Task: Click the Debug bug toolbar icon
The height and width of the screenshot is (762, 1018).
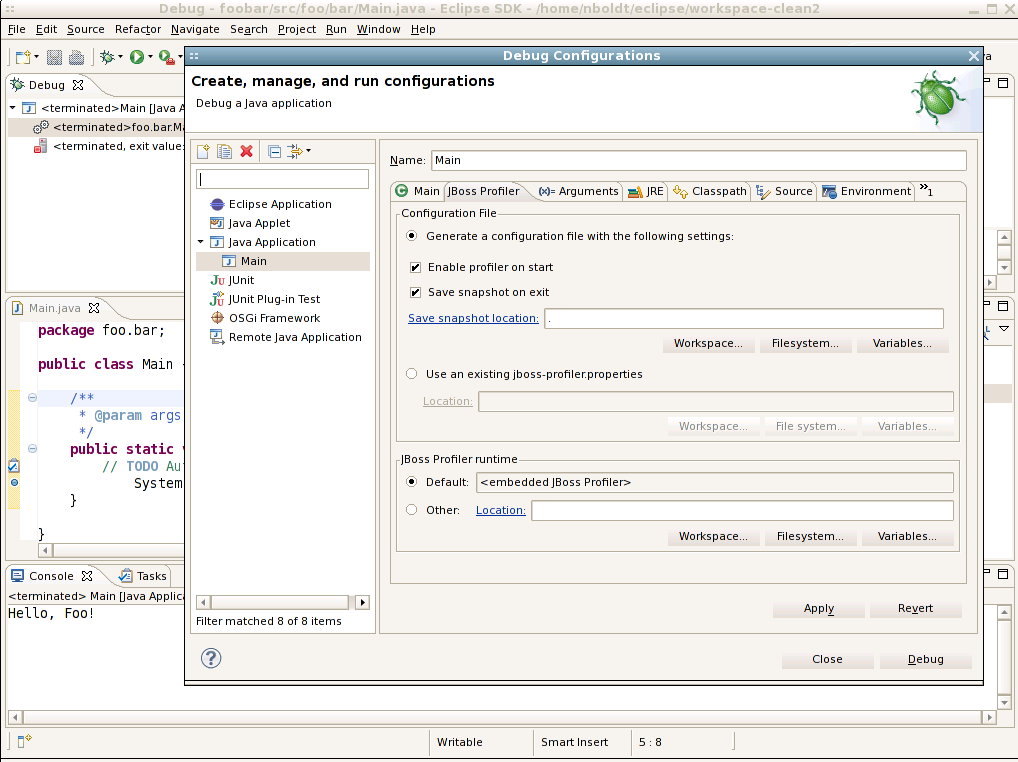Action: (107, 57)
